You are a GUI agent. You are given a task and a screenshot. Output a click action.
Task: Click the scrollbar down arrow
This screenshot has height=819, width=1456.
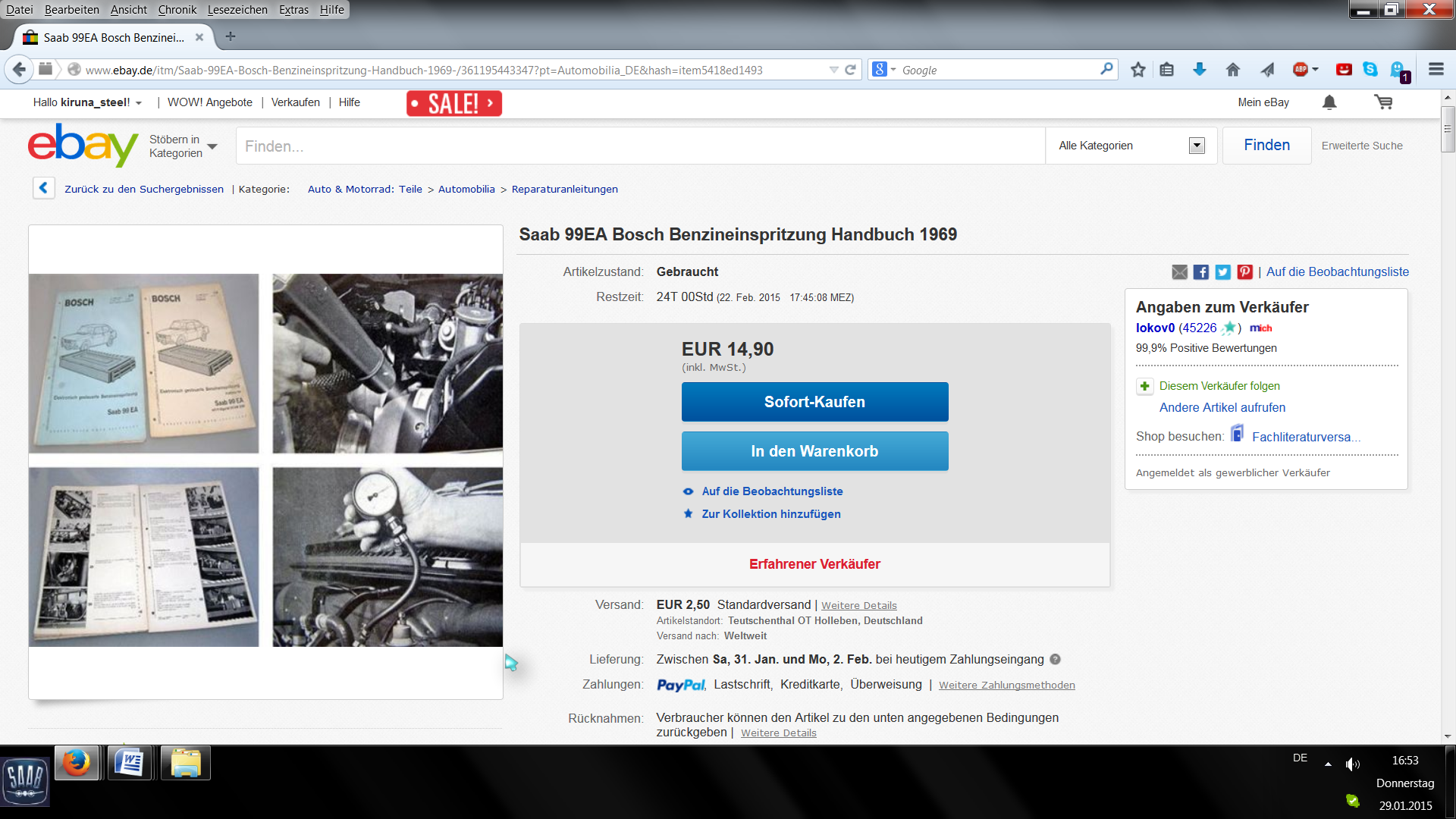1448,736
